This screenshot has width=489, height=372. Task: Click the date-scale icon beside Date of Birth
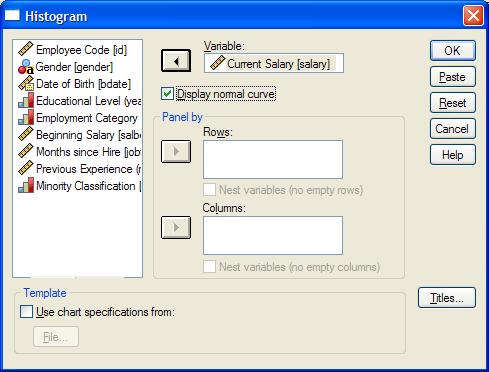[26, 83]
